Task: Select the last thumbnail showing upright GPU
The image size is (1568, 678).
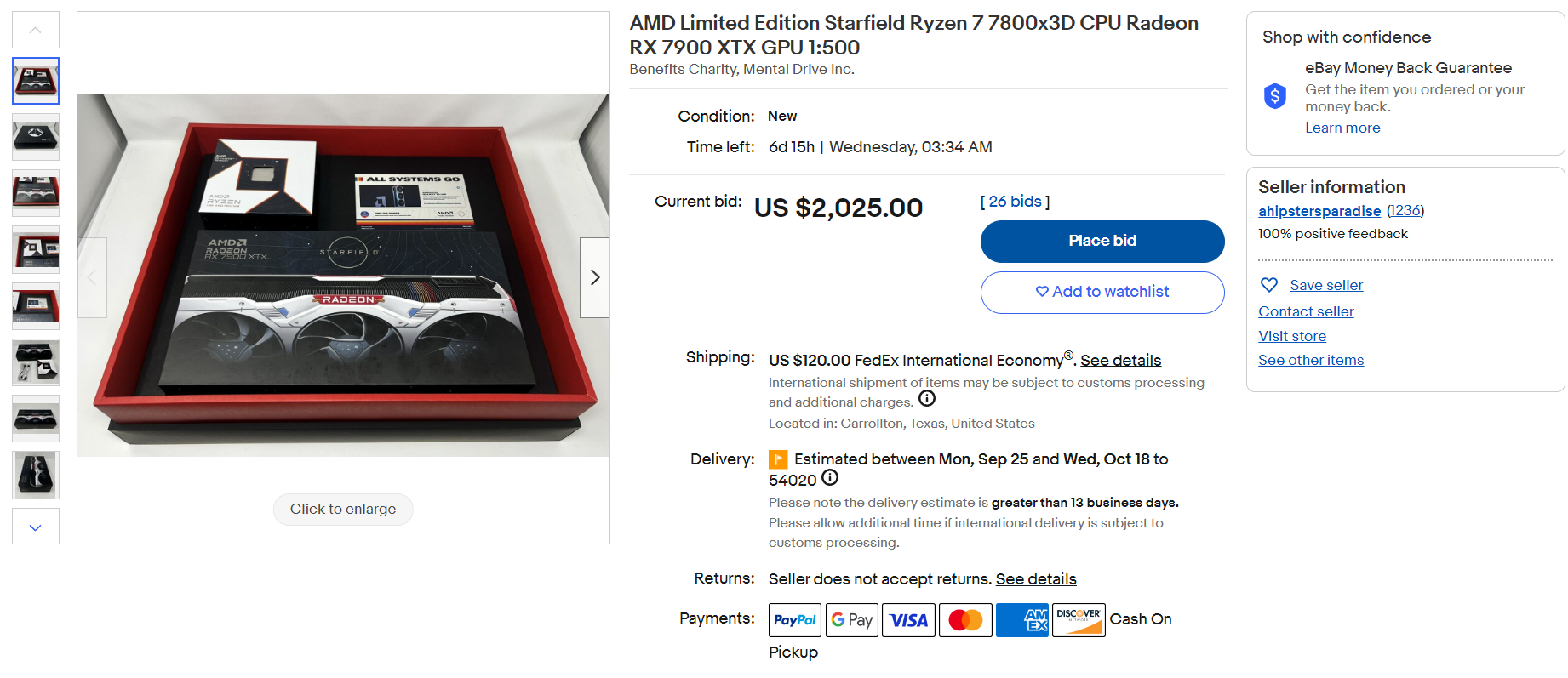Action: 36,475
